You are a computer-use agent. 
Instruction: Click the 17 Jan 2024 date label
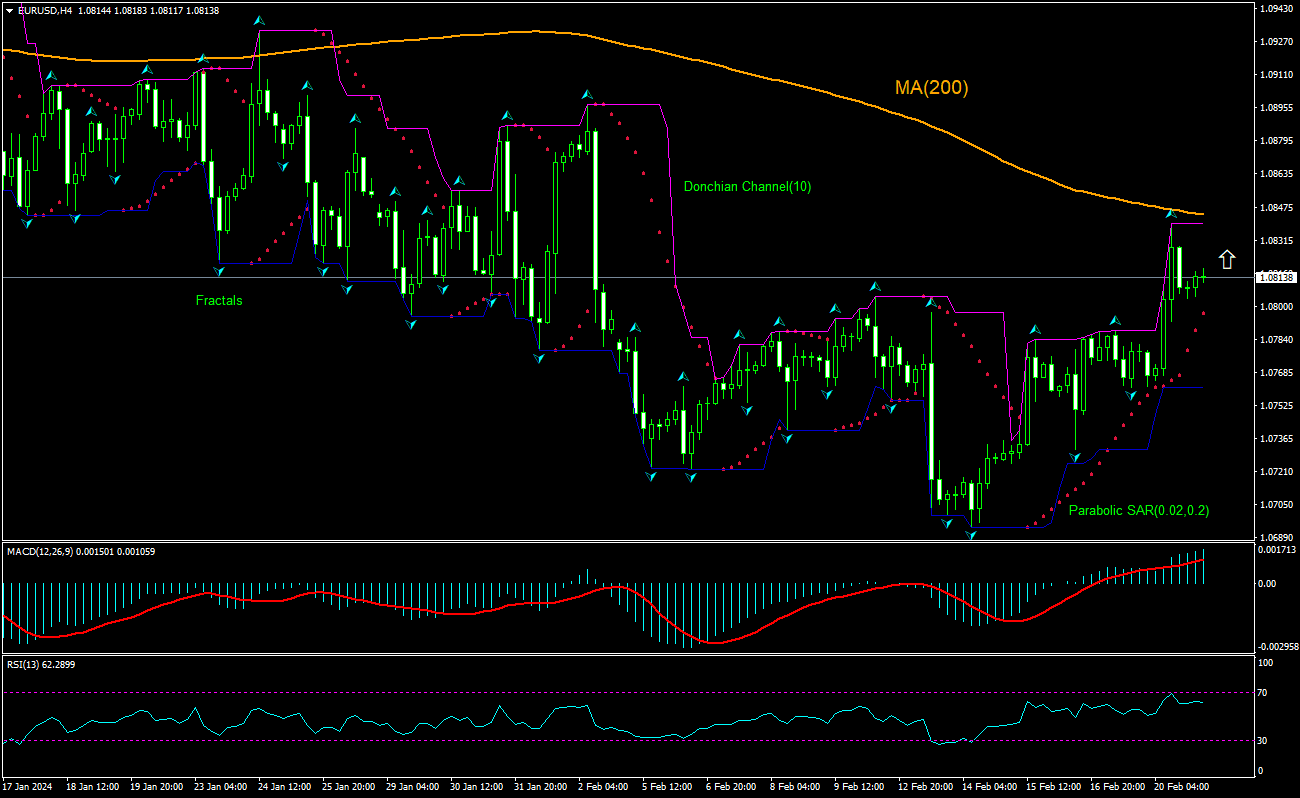[x=30, y=787]
